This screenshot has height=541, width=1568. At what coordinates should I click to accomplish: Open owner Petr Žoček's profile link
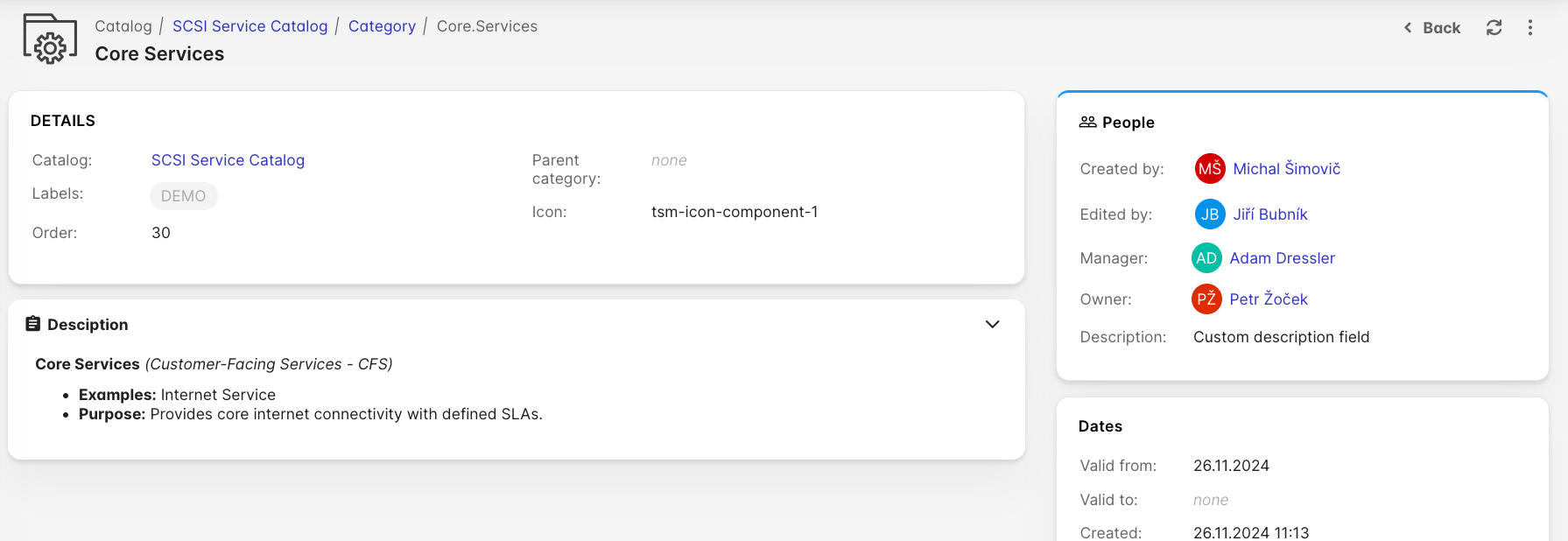1269,299
